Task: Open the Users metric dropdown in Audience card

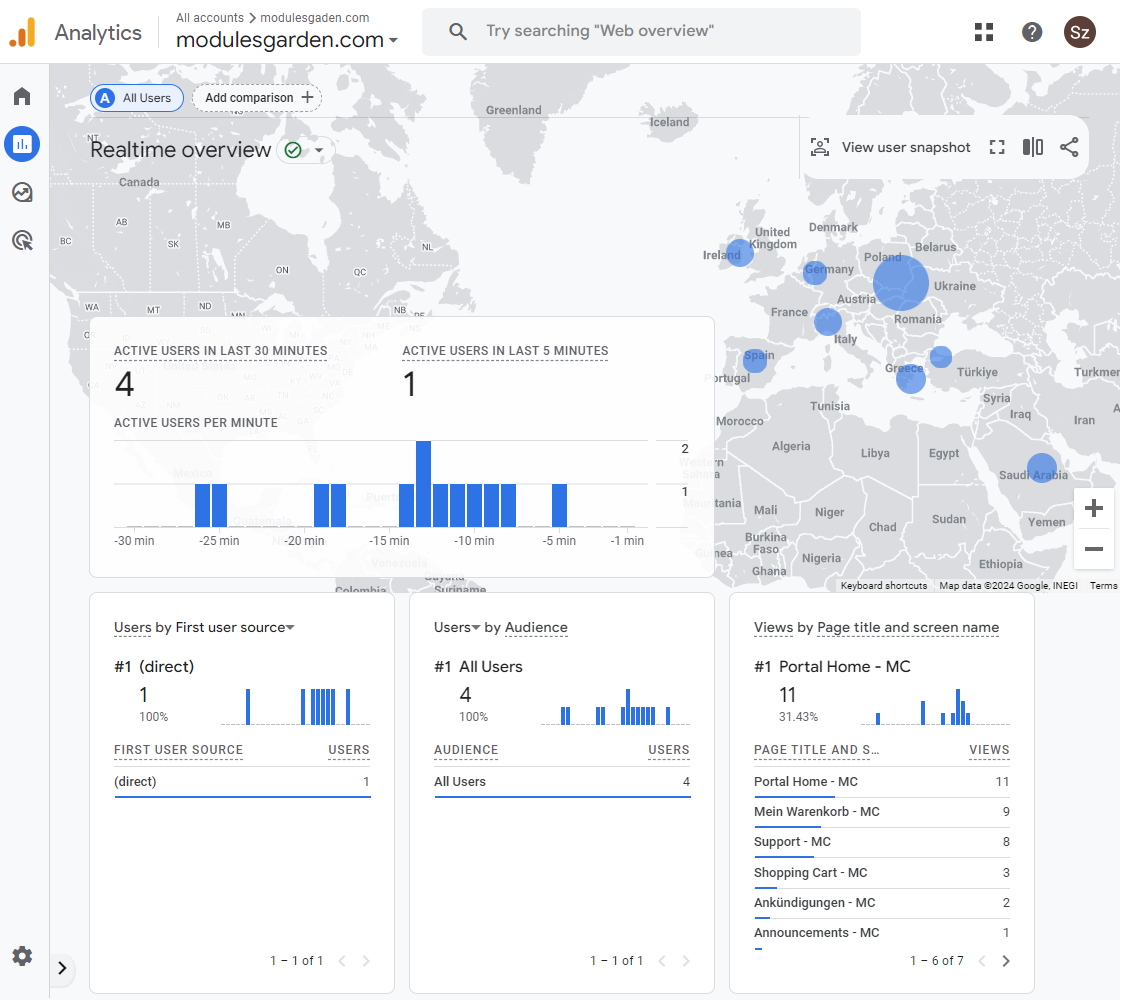Action: coord(457,628)
